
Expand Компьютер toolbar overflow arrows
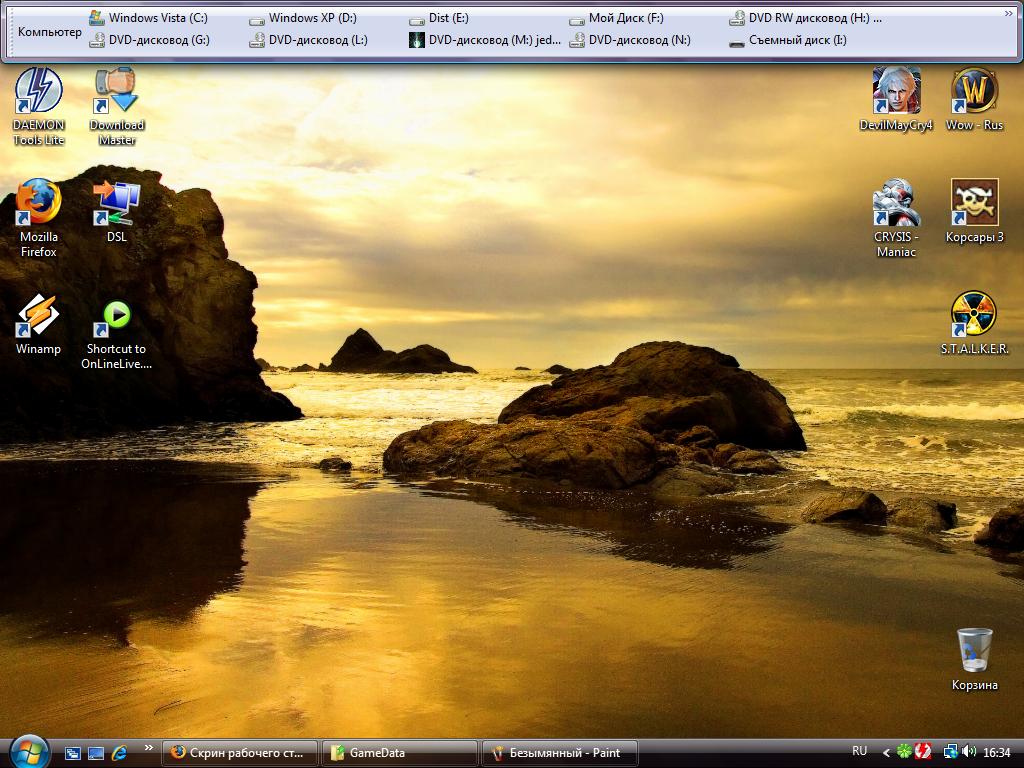pos(1009,14)
